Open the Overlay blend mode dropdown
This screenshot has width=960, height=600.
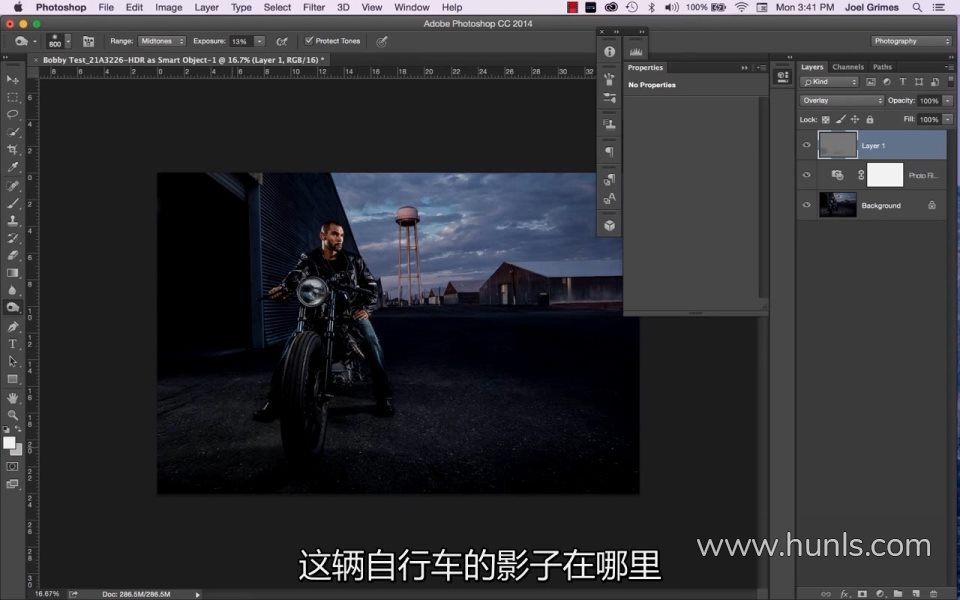(x=842, y=100)
